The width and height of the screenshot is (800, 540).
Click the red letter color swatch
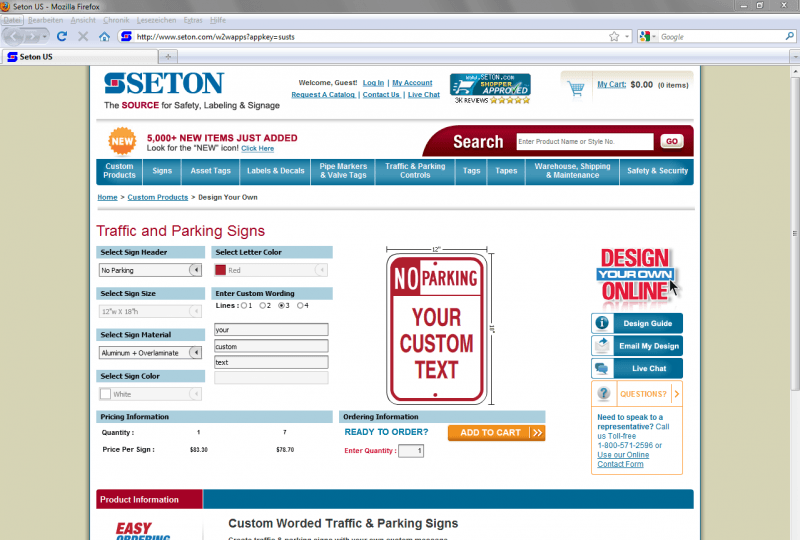(x=220, y=270)
